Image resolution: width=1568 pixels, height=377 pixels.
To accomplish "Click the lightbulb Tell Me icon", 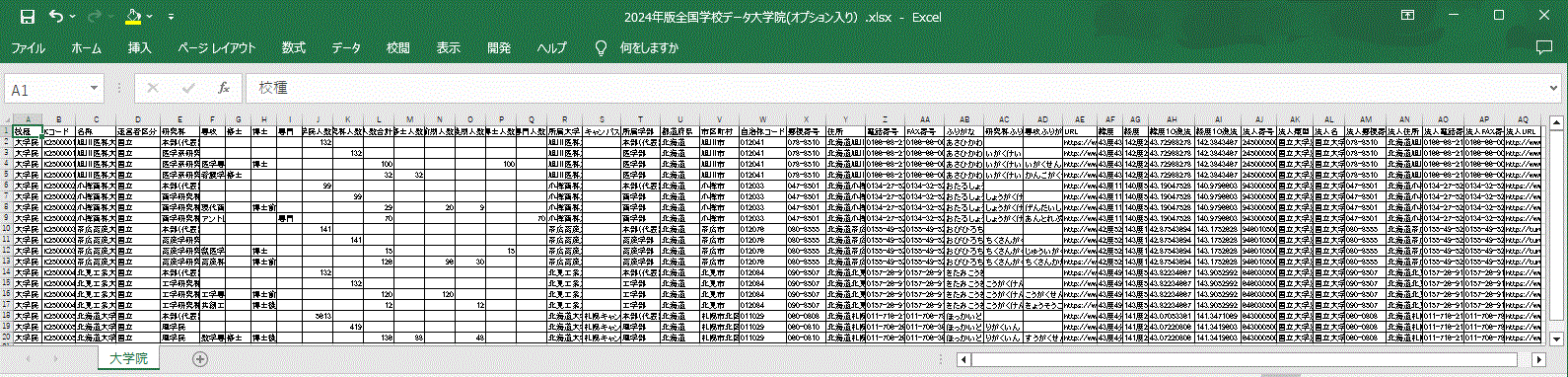I will [601, 47].
